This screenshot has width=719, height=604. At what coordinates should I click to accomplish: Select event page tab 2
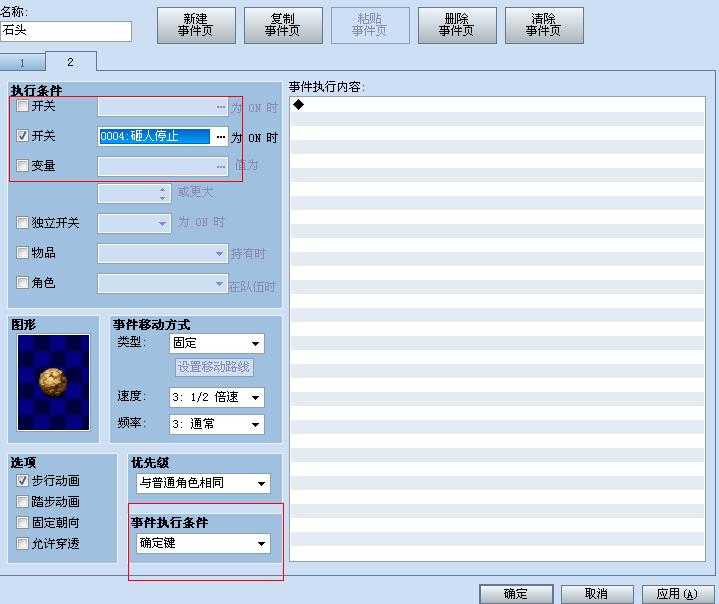pyautogui.click(x=71, y=62)
